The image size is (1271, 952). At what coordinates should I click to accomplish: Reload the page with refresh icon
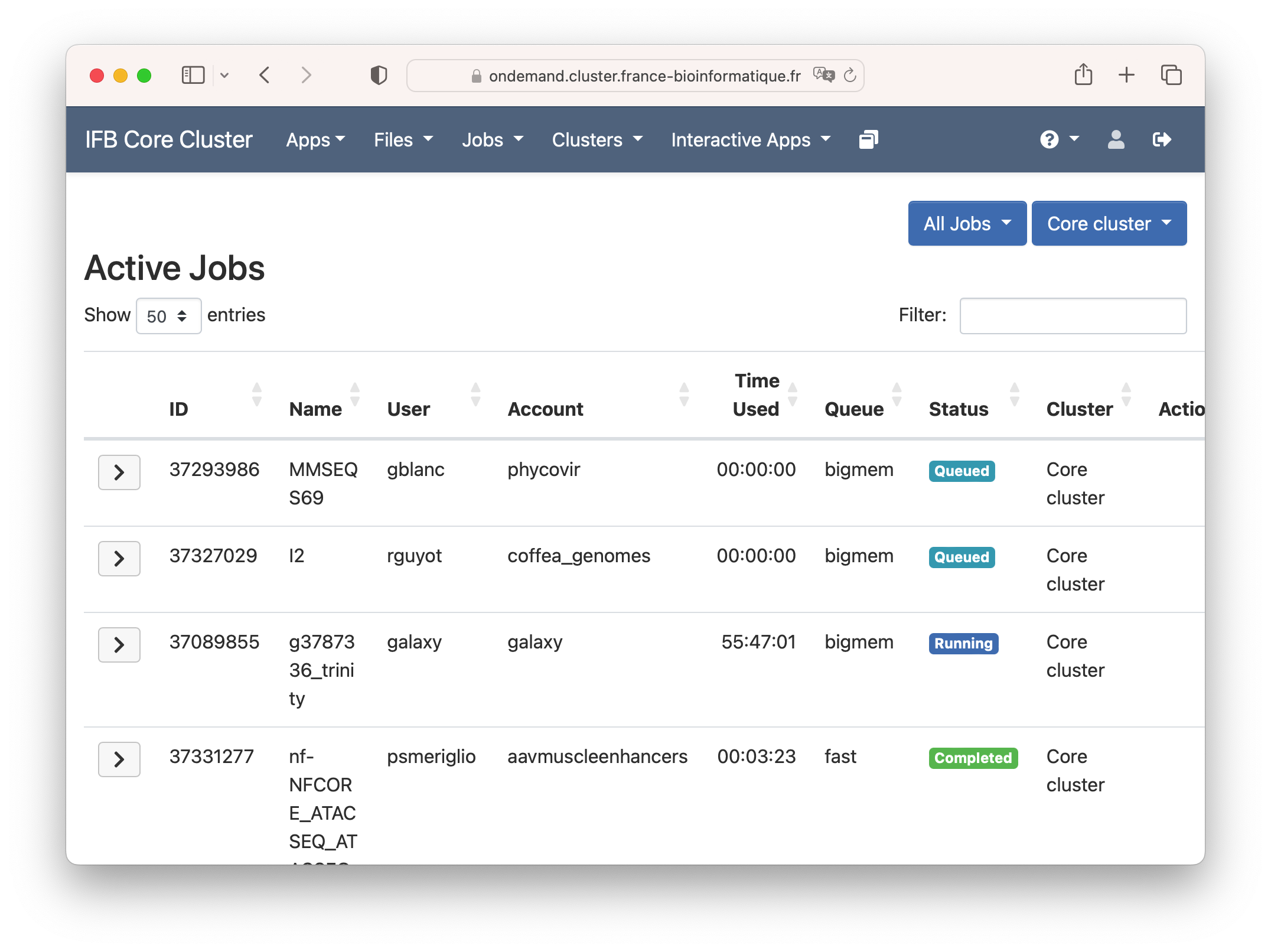tap(850, 76)
